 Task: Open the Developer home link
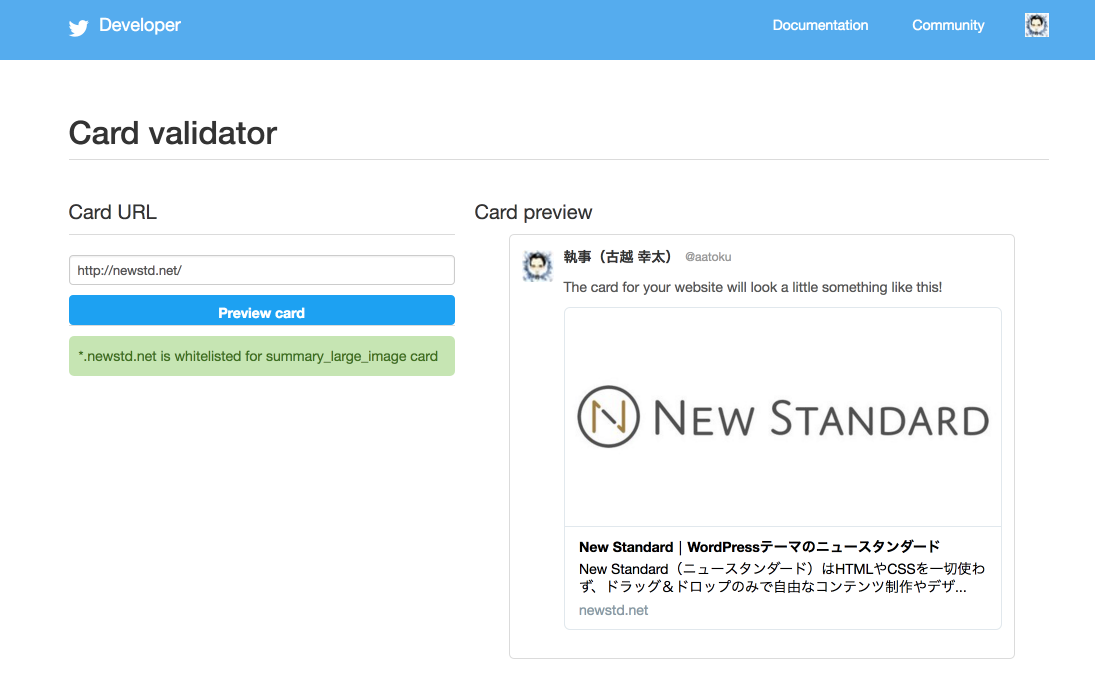click(140, 25)
